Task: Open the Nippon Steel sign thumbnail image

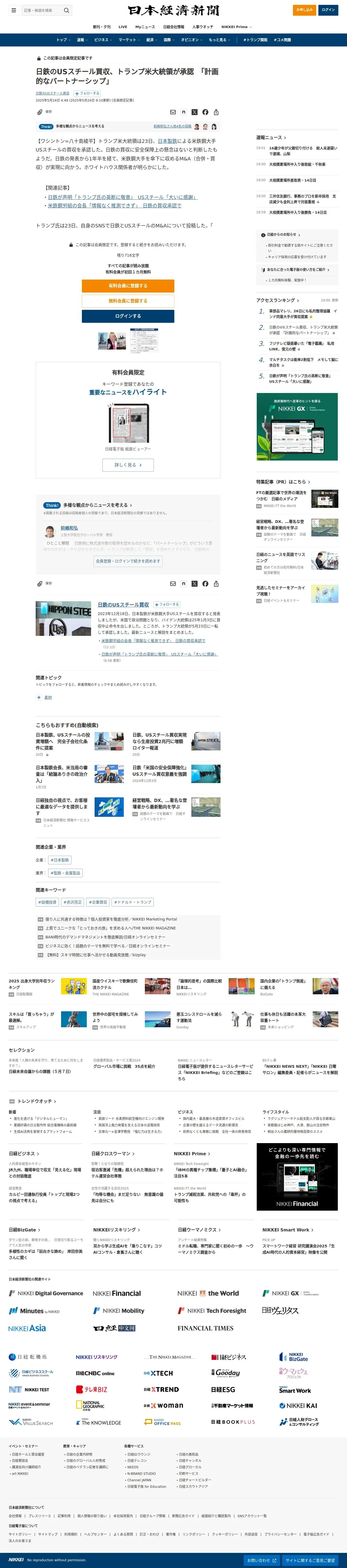Action: click(63, 619)
